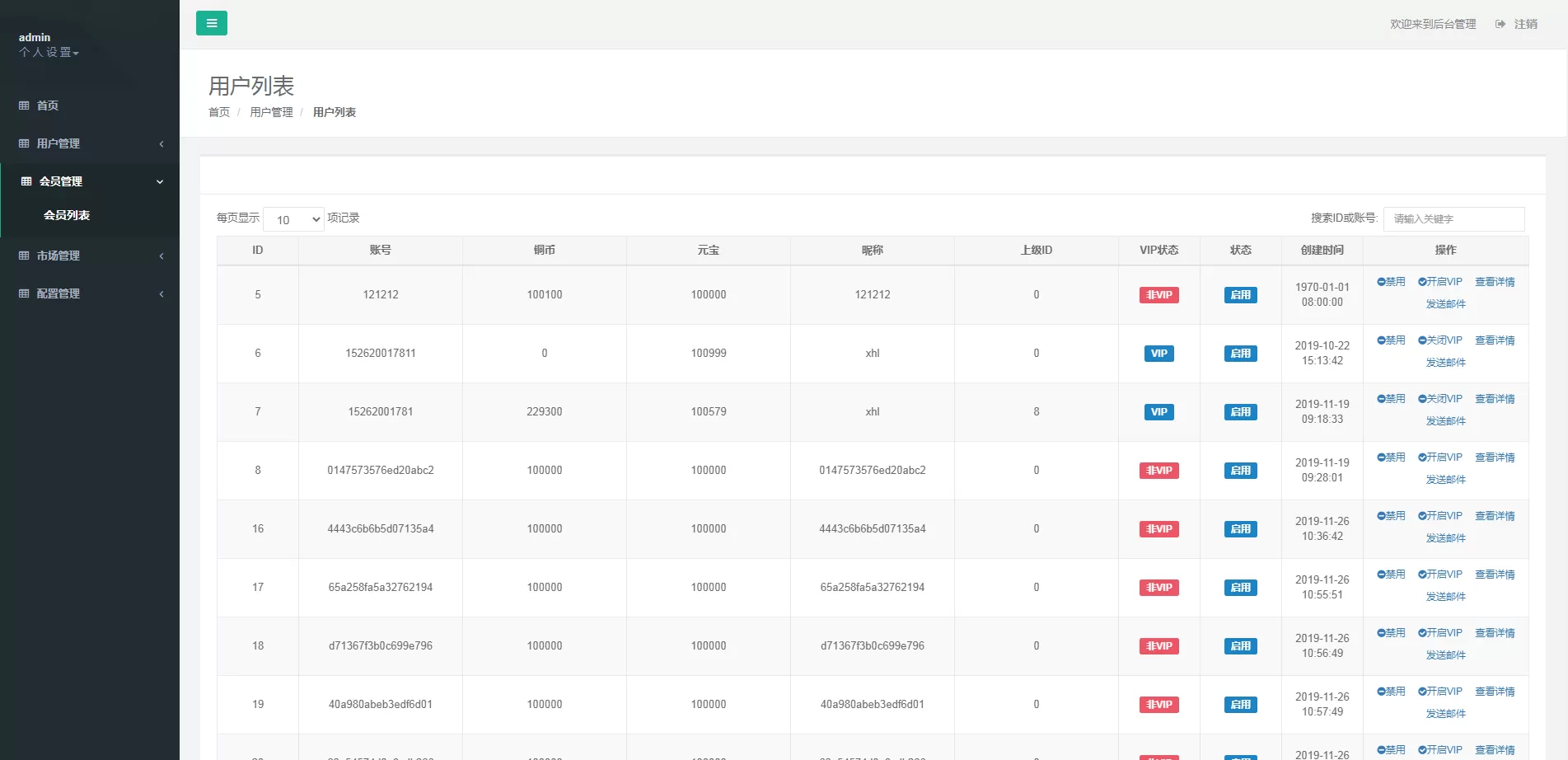Image resolution: width=1568 pixels, height=760 pixels.
Task: Open the records-per-page dropdown
Action: pyautogui.click(x=293, y=219)
